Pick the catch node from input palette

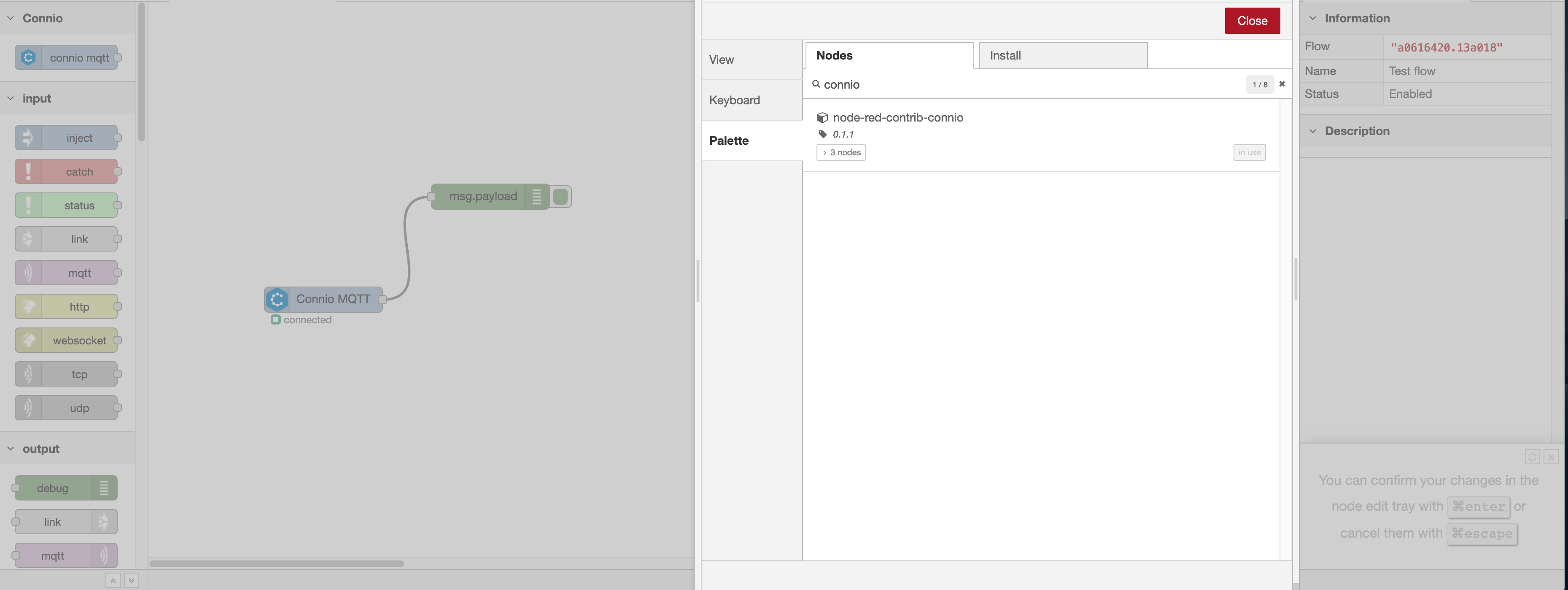pos(66,172)
